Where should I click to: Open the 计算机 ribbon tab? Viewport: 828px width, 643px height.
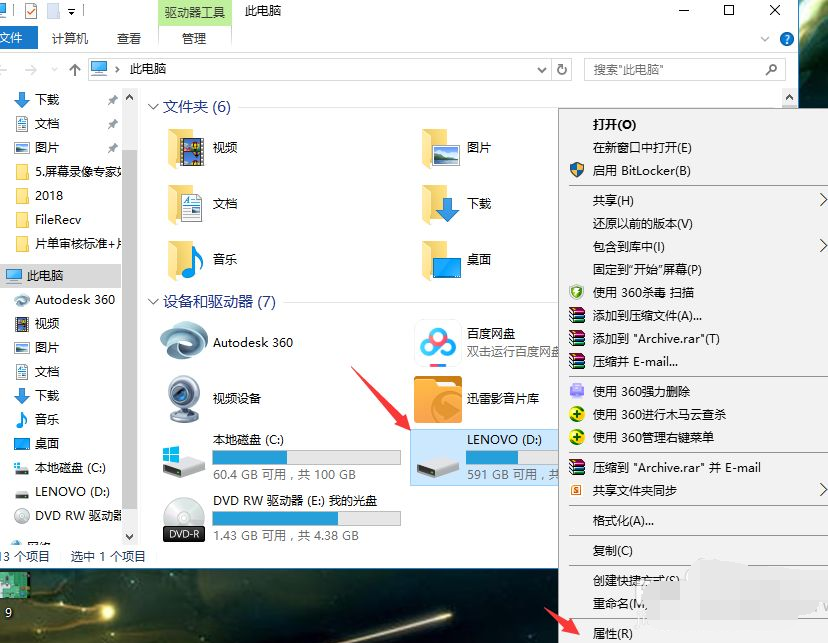point(69,38)
